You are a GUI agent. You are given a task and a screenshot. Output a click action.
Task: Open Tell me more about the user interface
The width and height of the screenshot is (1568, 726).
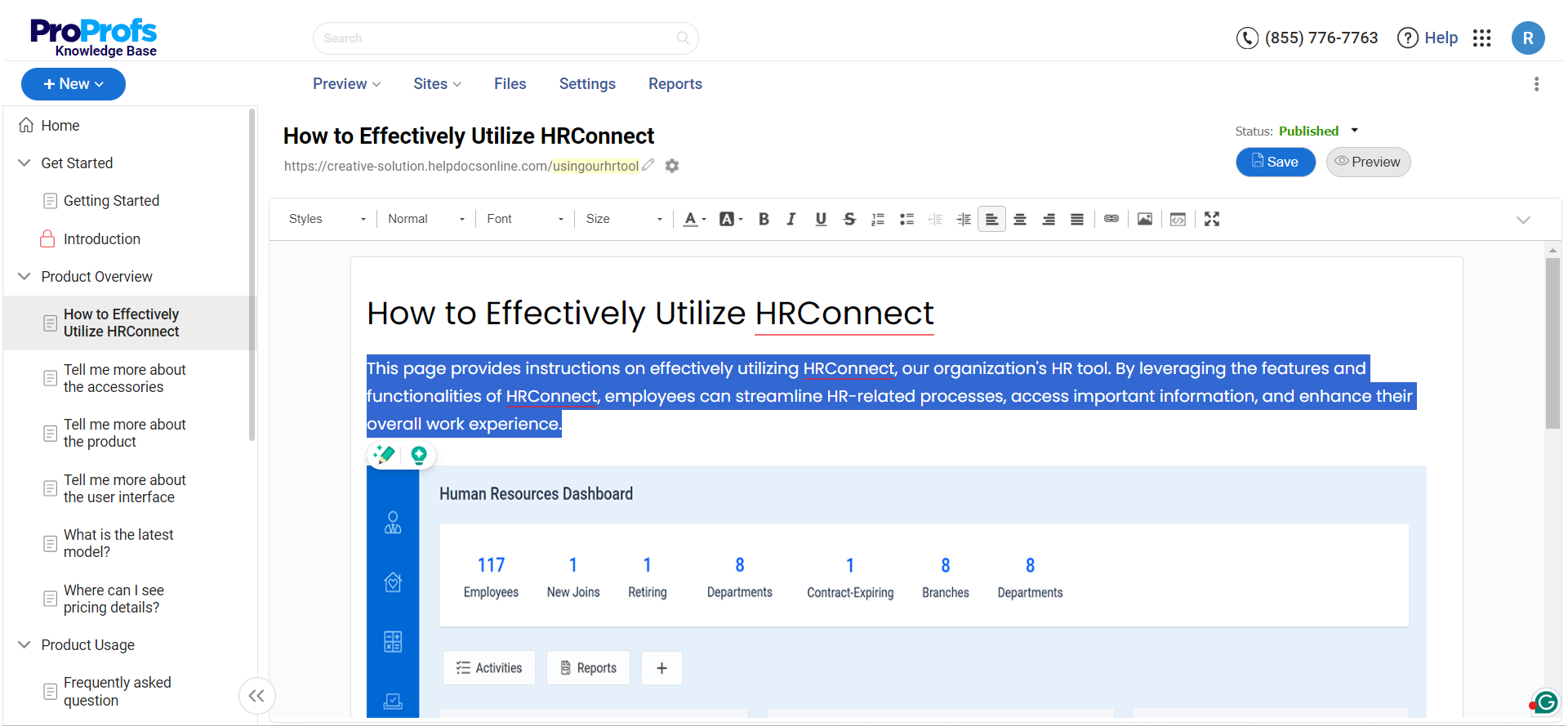click(124, 488)
